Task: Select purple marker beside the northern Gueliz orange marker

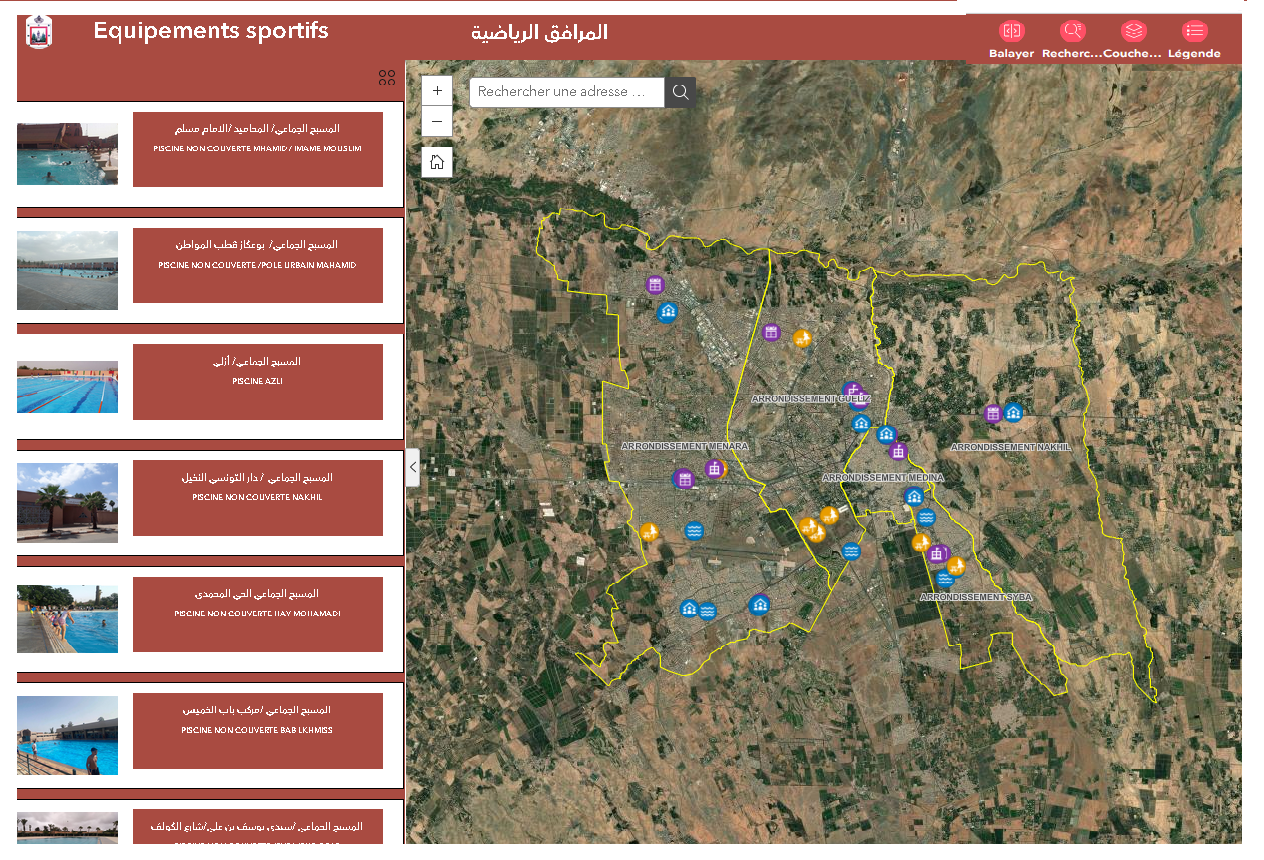Action: (770, 332)
